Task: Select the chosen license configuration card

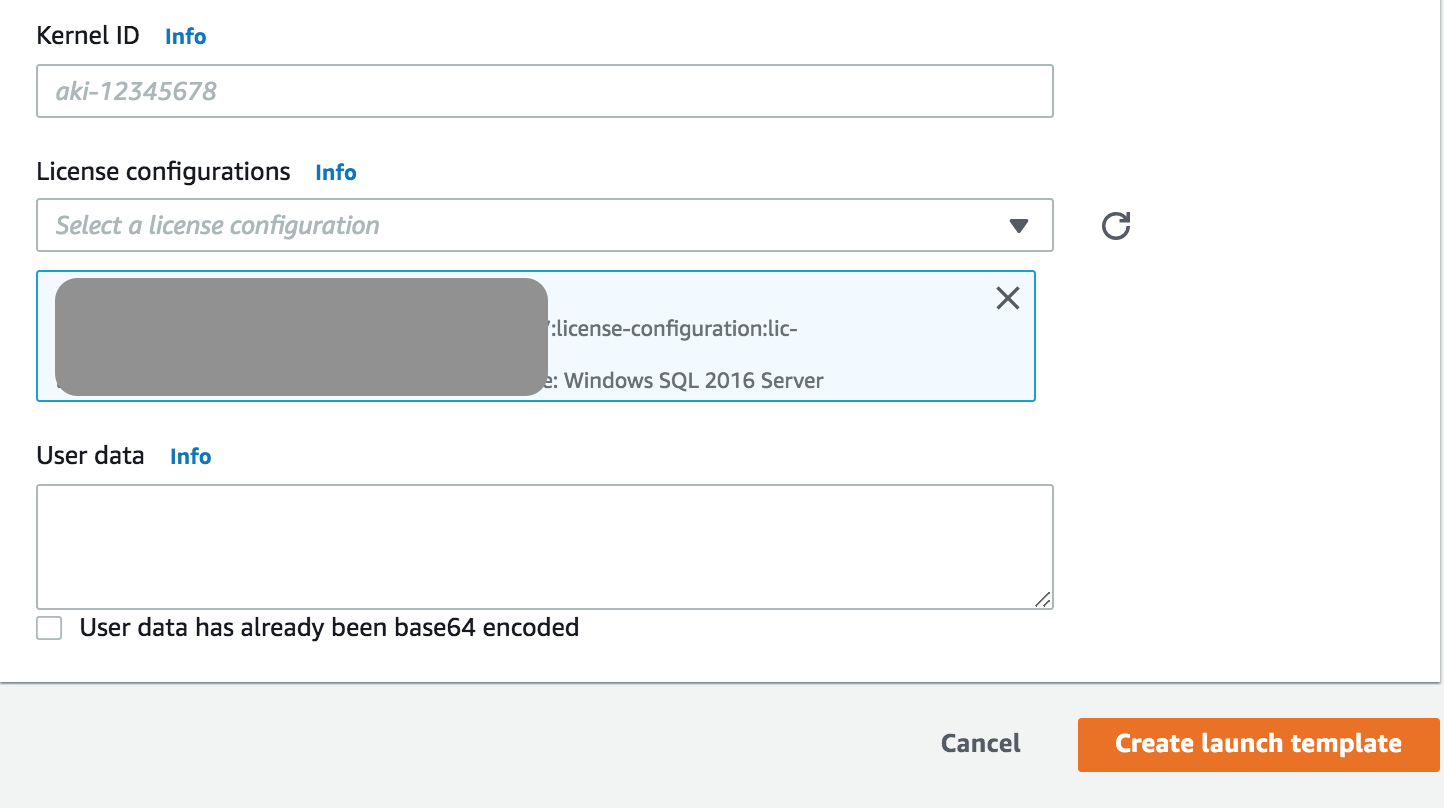Action: (x=536, y=336)
